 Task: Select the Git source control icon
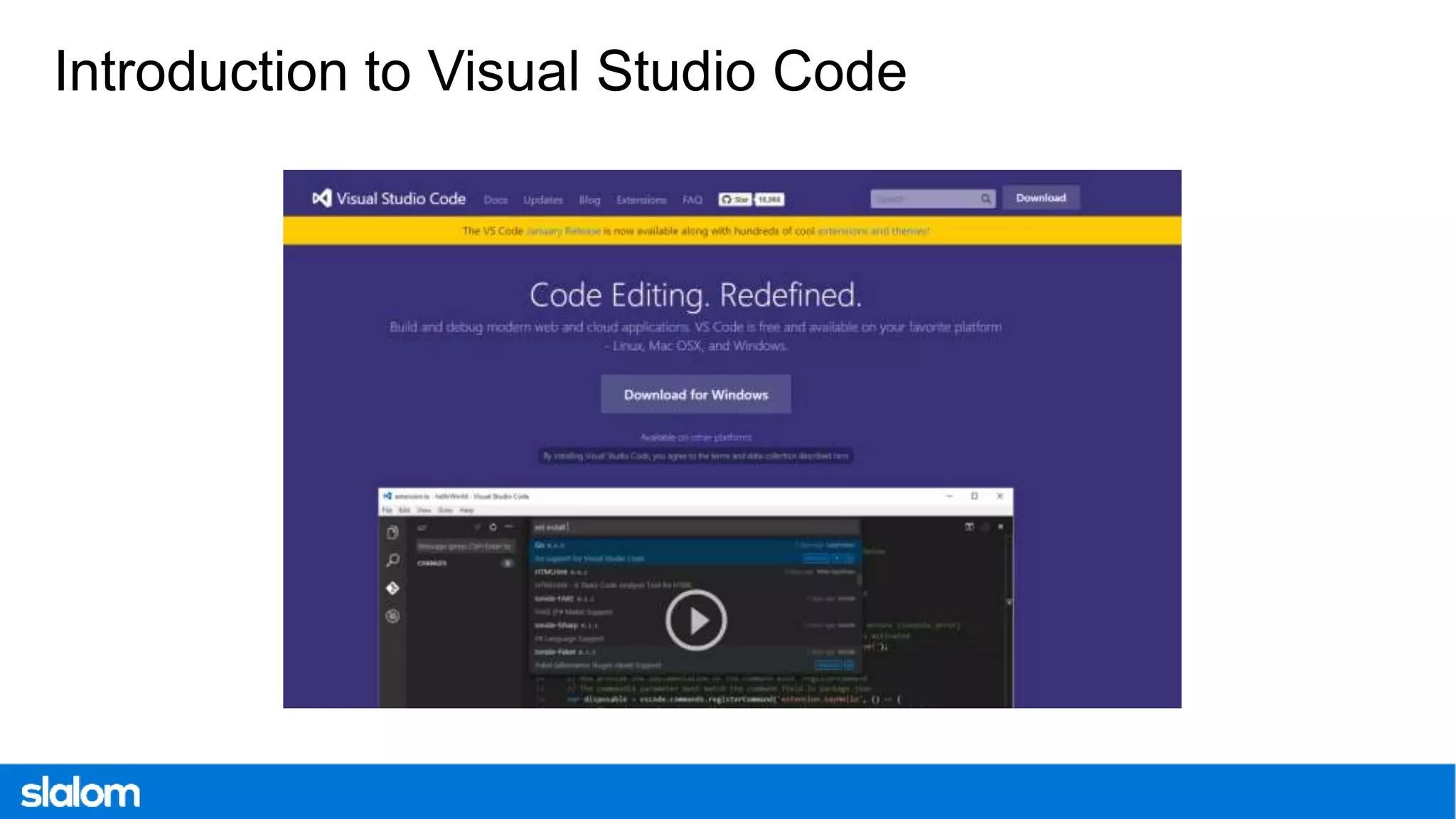tap(392, 588)
